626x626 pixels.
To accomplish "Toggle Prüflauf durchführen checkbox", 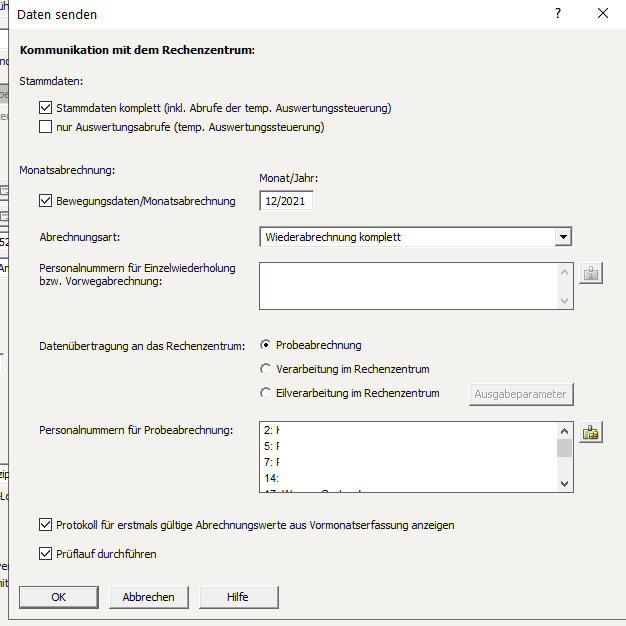I will 45,553.
